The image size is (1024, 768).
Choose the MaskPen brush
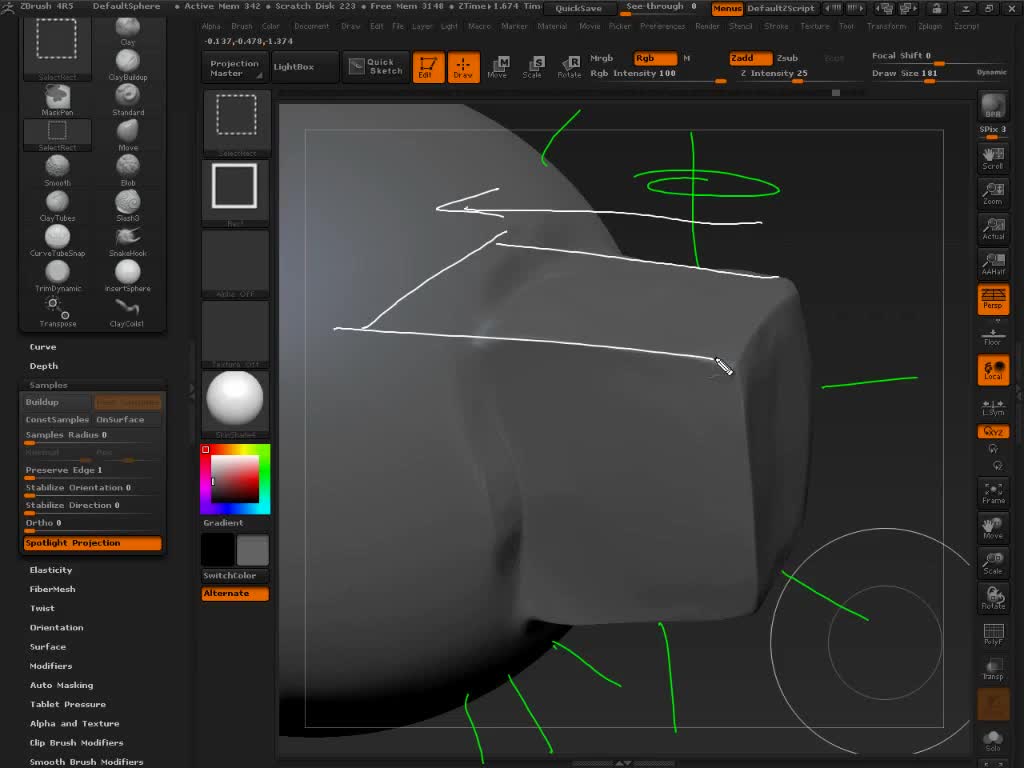pos(57,101)
